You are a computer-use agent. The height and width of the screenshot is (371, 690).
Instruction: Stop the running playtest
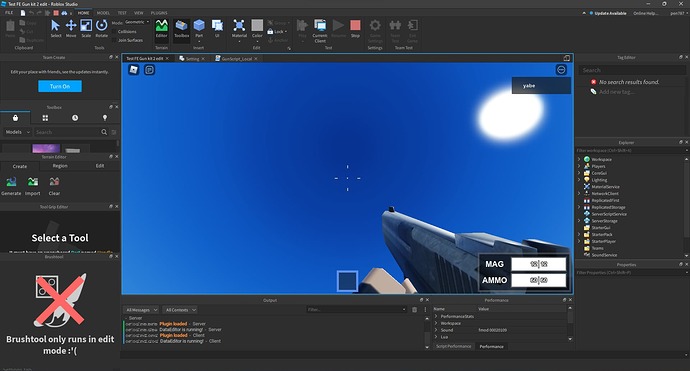point(356,28)
